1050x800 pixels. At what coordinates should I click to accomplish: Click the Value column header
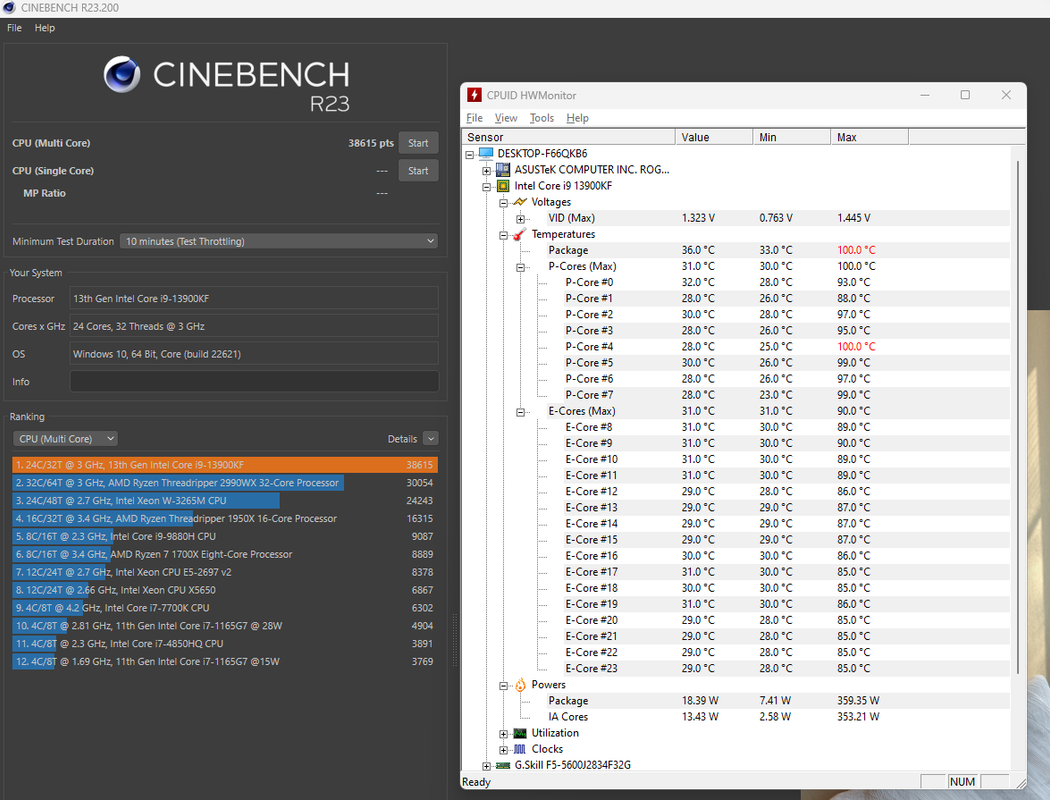point(714,137)
